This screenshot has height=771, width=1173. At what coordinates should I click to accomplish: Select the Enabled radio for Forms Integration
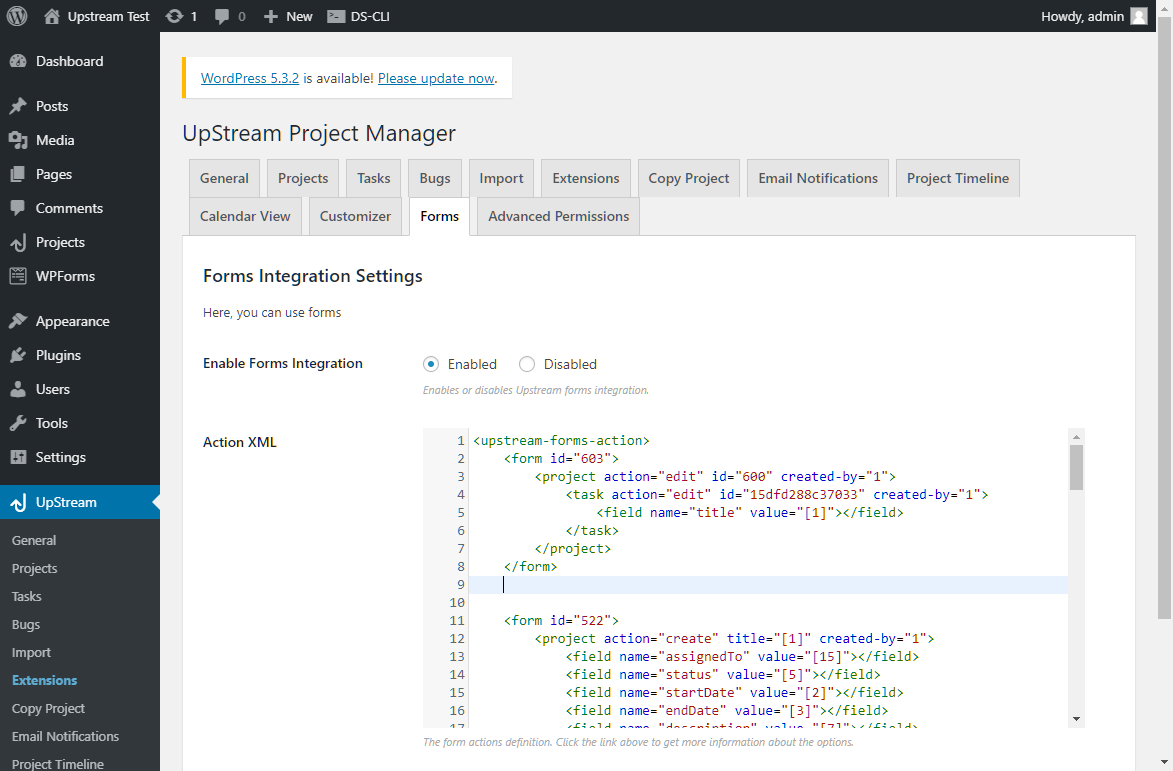click(431, 364)
